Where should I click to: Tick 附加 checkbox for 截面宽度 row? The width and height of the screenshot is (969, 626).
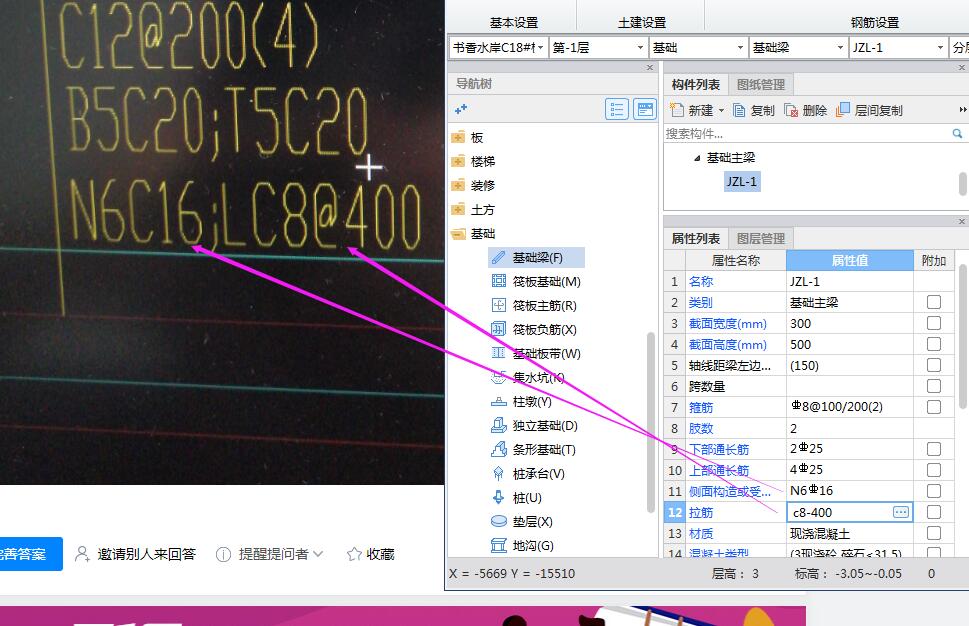(934, 323)
